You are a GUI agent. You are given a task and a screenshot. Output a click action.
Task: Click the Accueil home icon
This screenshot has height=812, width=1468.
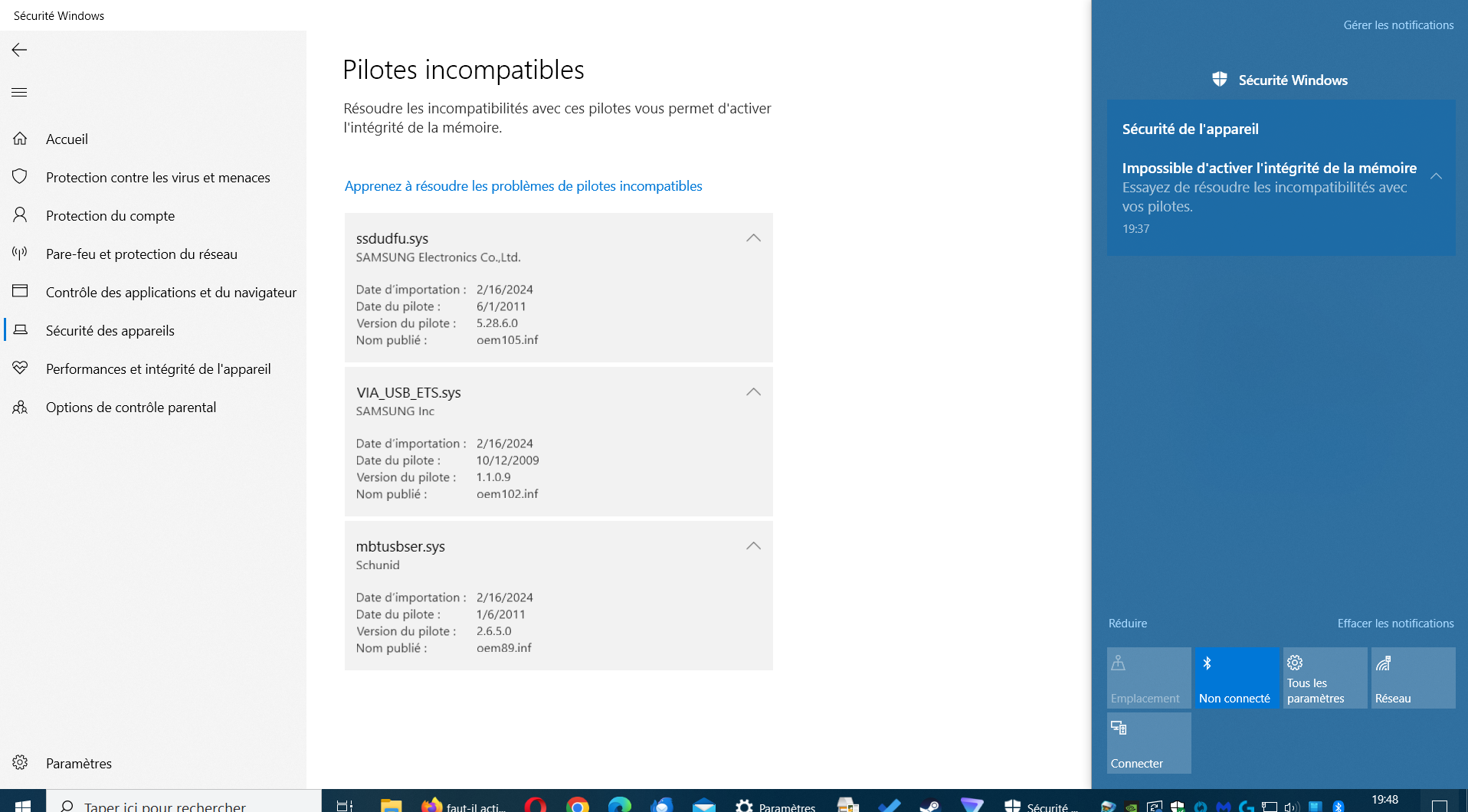(x=20, y=139)
